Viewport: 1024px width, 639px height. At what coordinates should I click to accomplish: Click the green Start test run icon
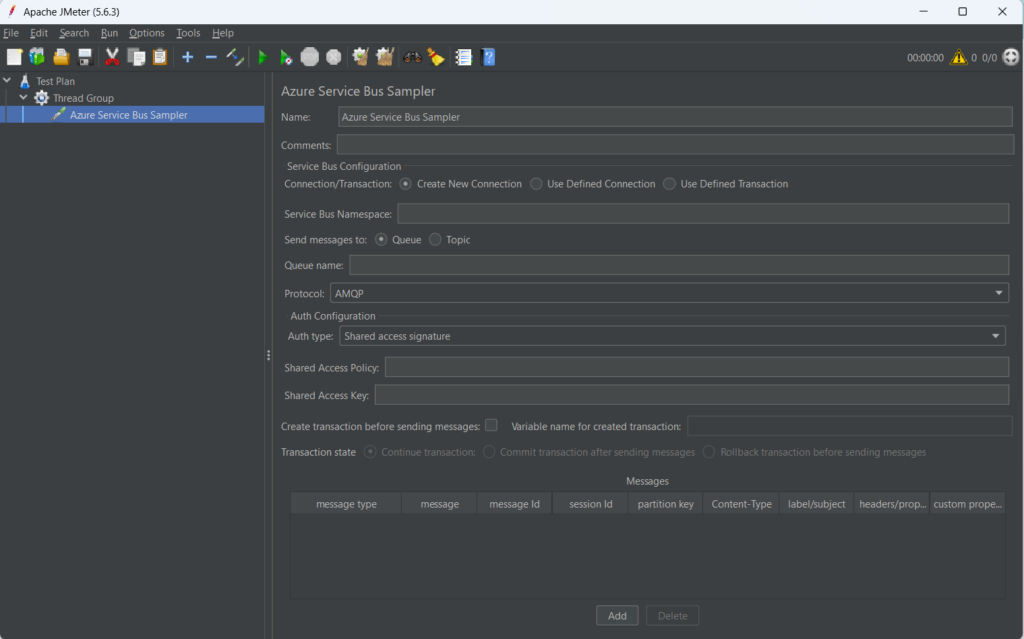click(262, 58)
